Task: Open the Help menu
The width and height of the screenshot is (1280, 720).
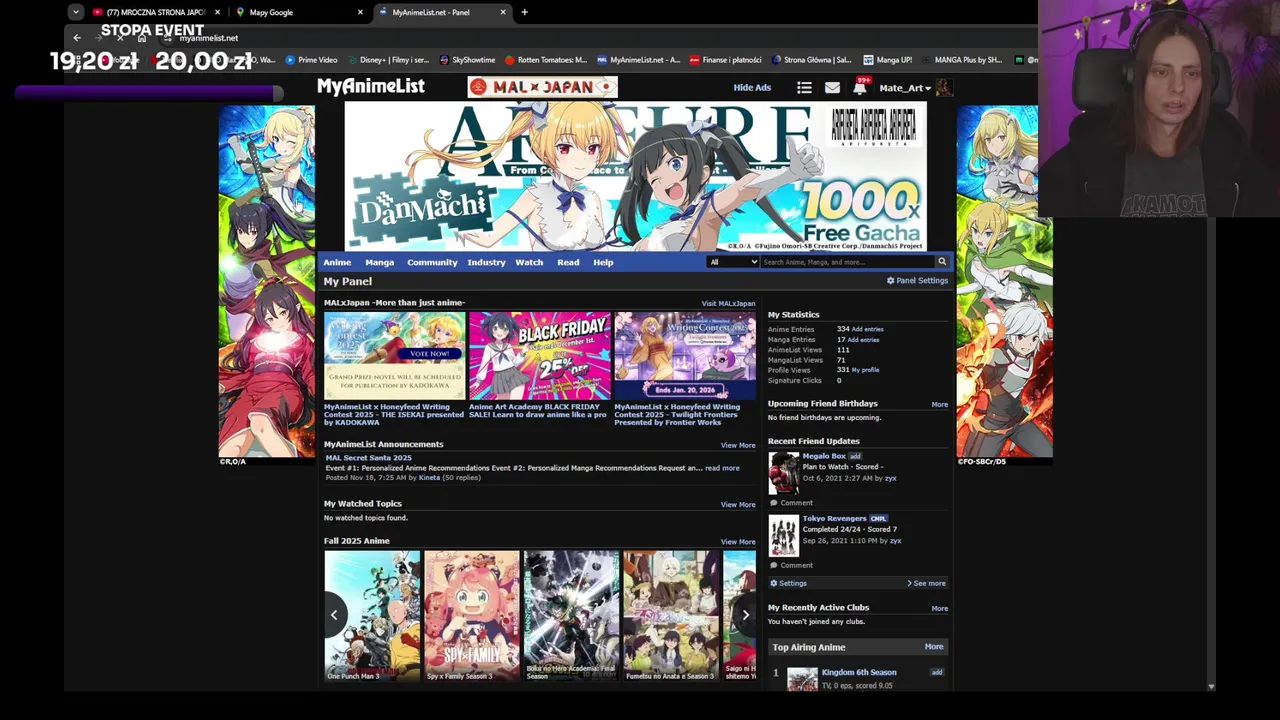Action: pyautogui.click(x=603, y=262)
